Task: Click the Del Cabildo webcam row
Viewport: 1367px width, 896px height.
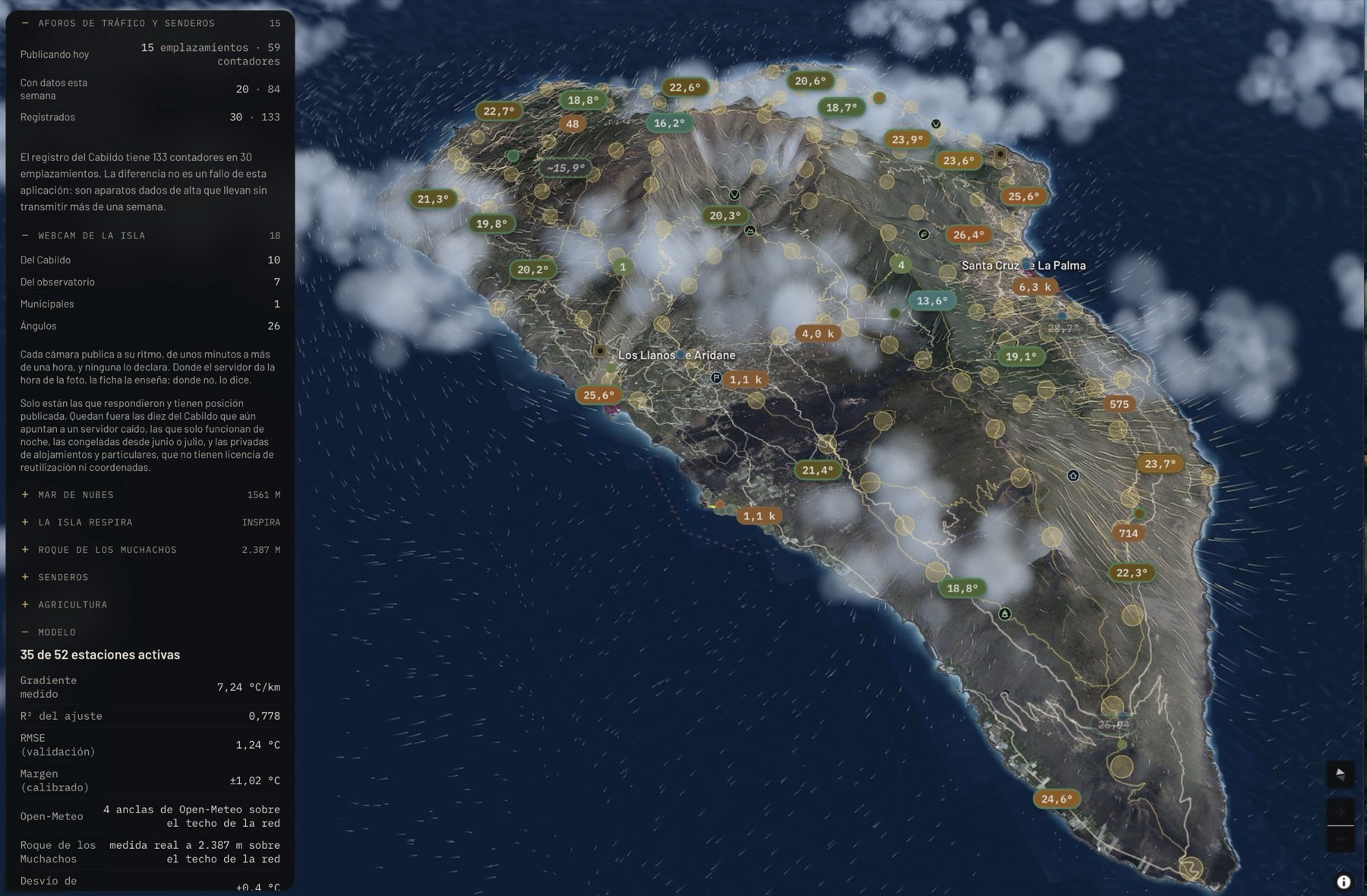Action: pyautogui.click(x=150, y=260)
